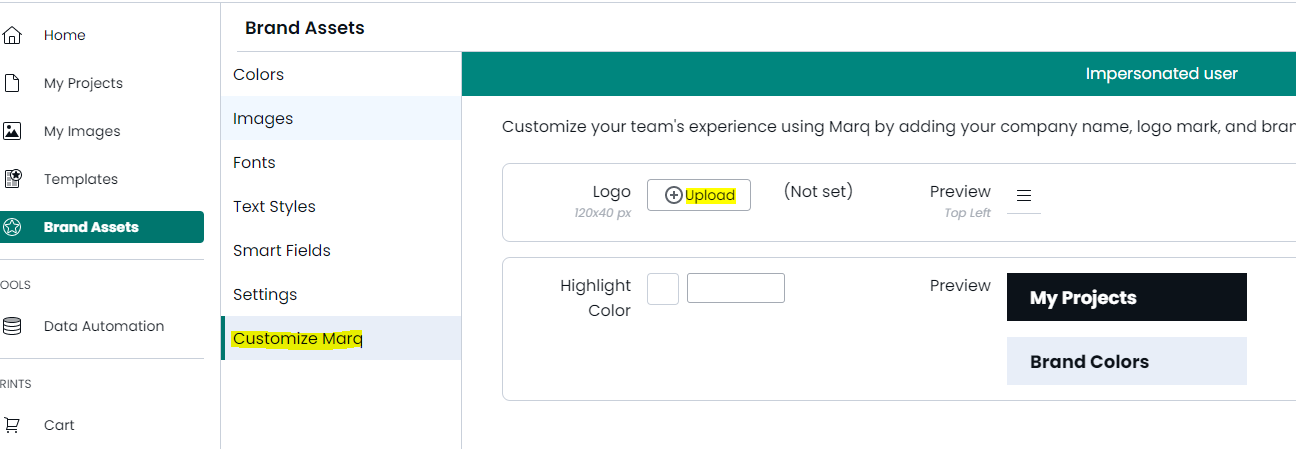Open the Colors section
This screenshot has width=1296, height=449.
(x=259, y=75)
